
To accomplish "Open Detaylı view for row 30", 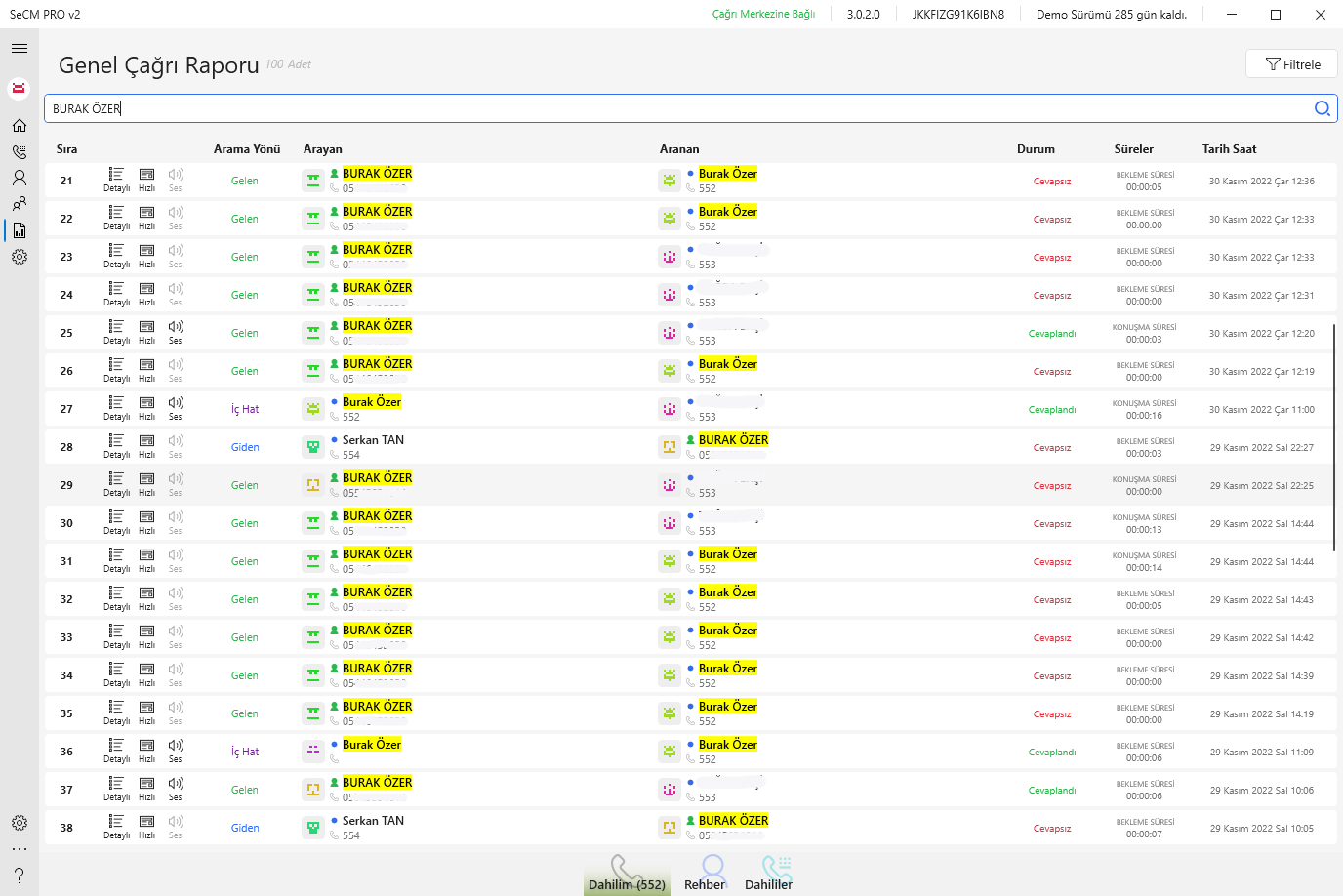I will (x=116, y=522).
